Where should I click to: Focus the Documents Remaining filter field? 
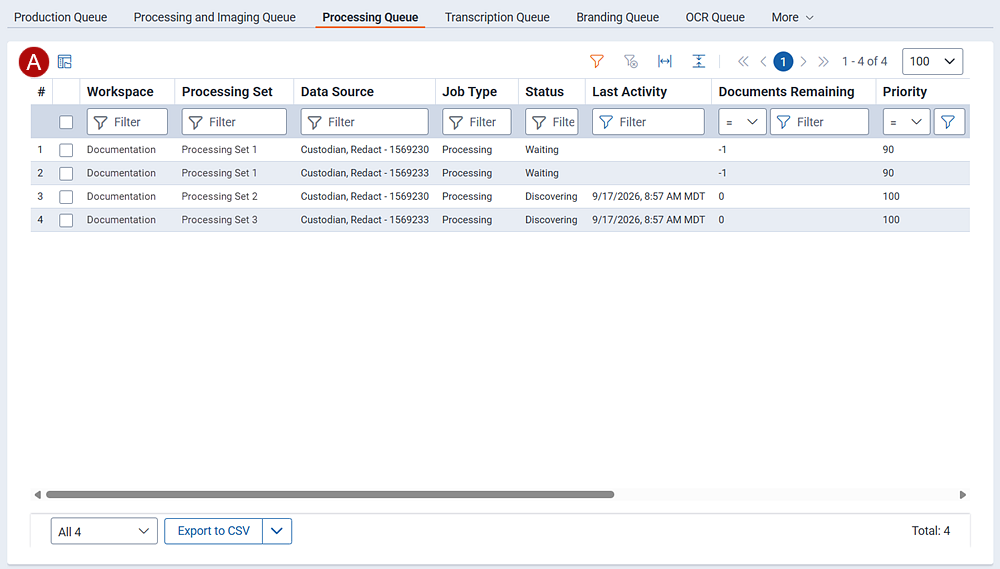[x=819, y=122]
